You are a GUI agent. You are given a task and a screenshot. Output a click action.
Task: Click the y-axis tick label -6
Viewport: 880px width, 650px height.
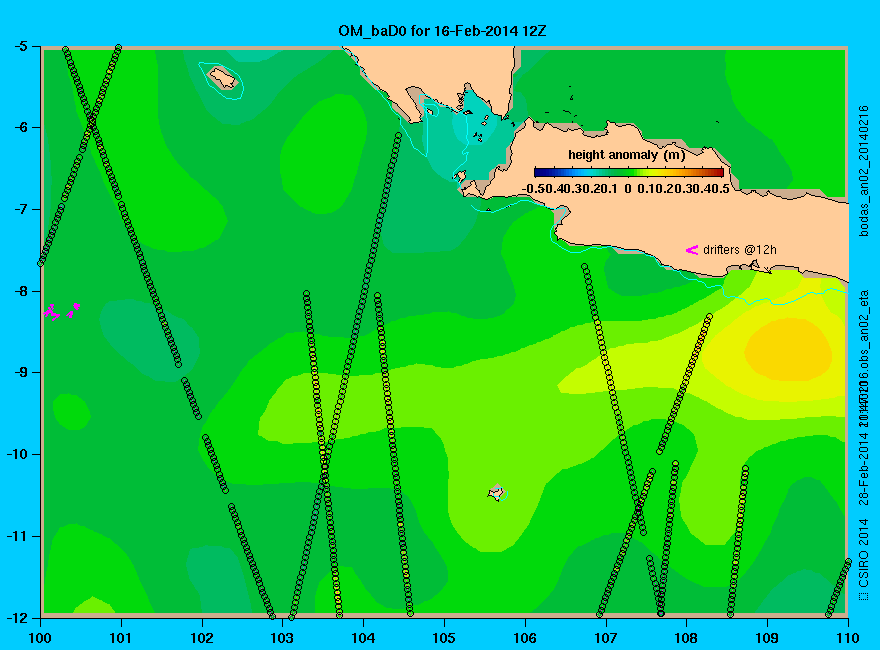pyautogui.click(x=21, y=127)
